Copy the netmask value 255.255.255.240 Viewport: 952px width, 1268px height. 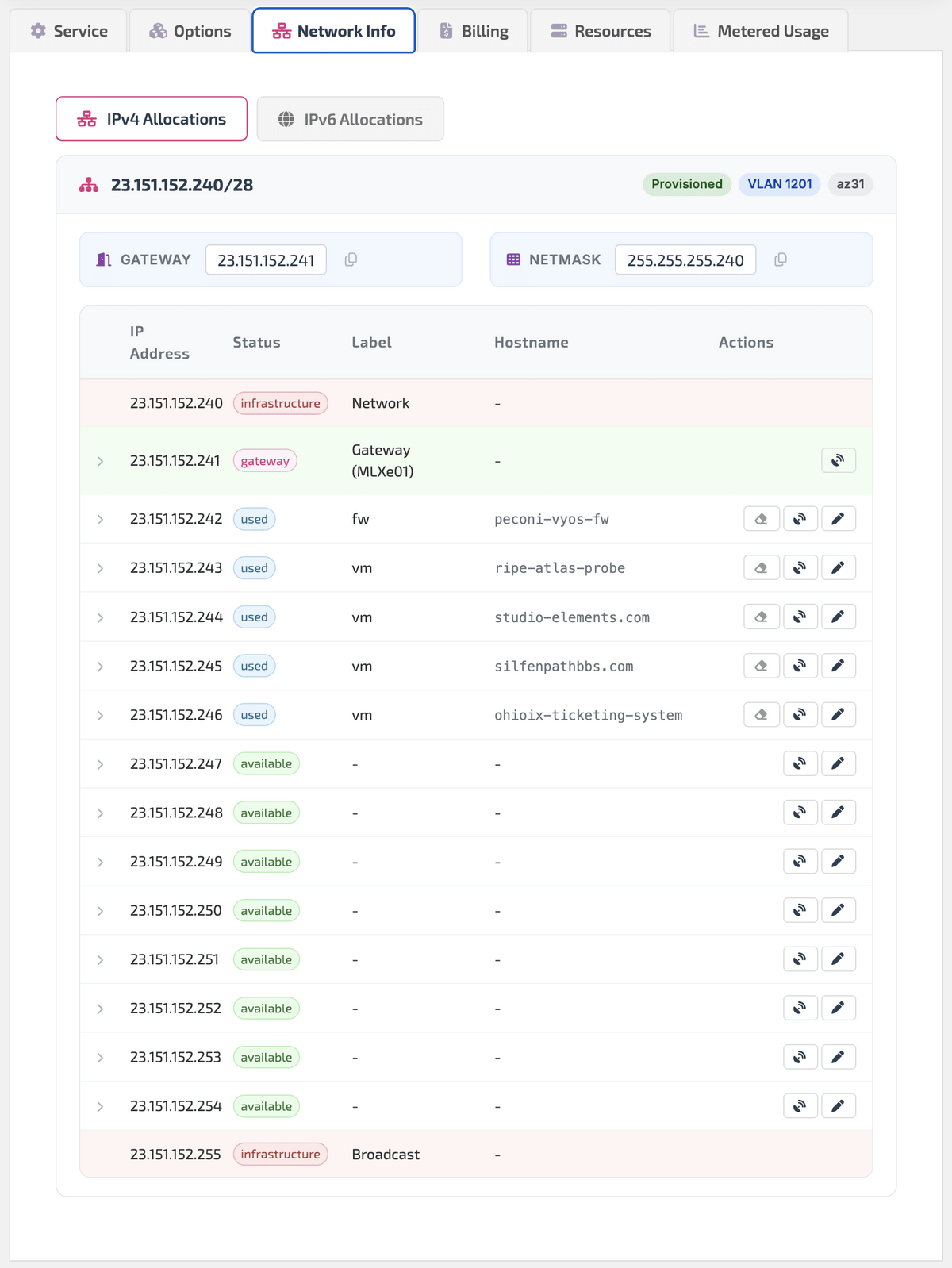click(x=781, y=259)
